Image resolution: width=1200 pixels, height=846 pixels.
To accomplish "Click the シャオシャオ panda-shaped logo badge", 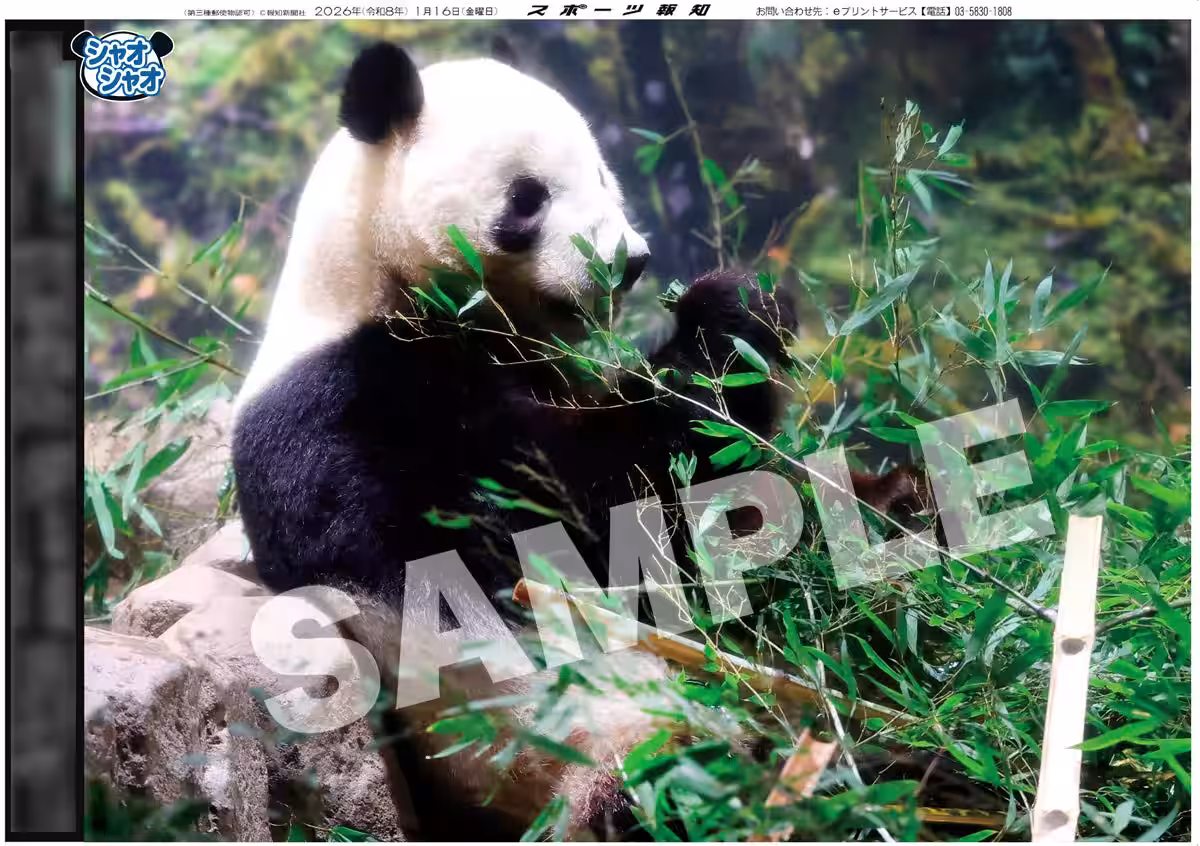I will 121,64.
